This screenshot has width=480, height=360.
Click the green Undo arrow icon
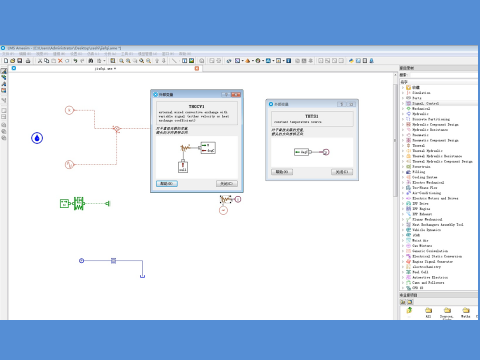(75, 61)
